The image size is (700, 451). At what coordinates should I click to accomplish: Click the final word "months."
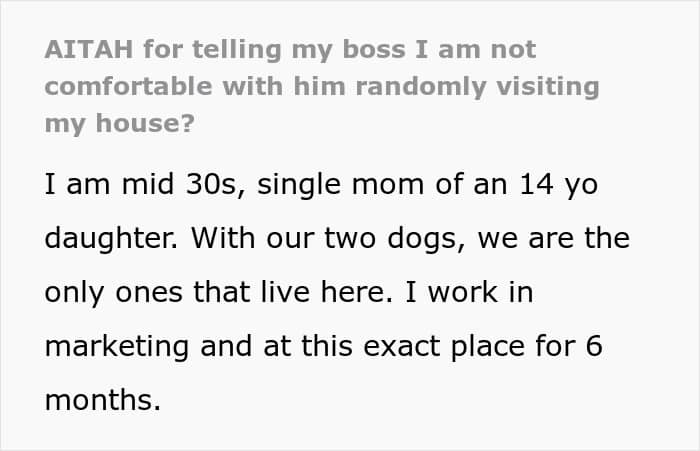tap(103, 400)
